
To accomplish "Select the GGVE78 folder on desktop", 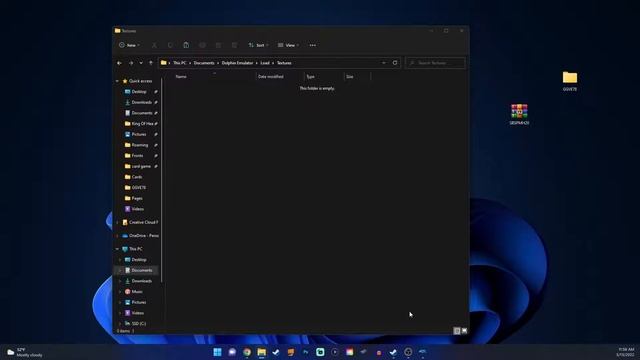I will click(x=570, y=81).
